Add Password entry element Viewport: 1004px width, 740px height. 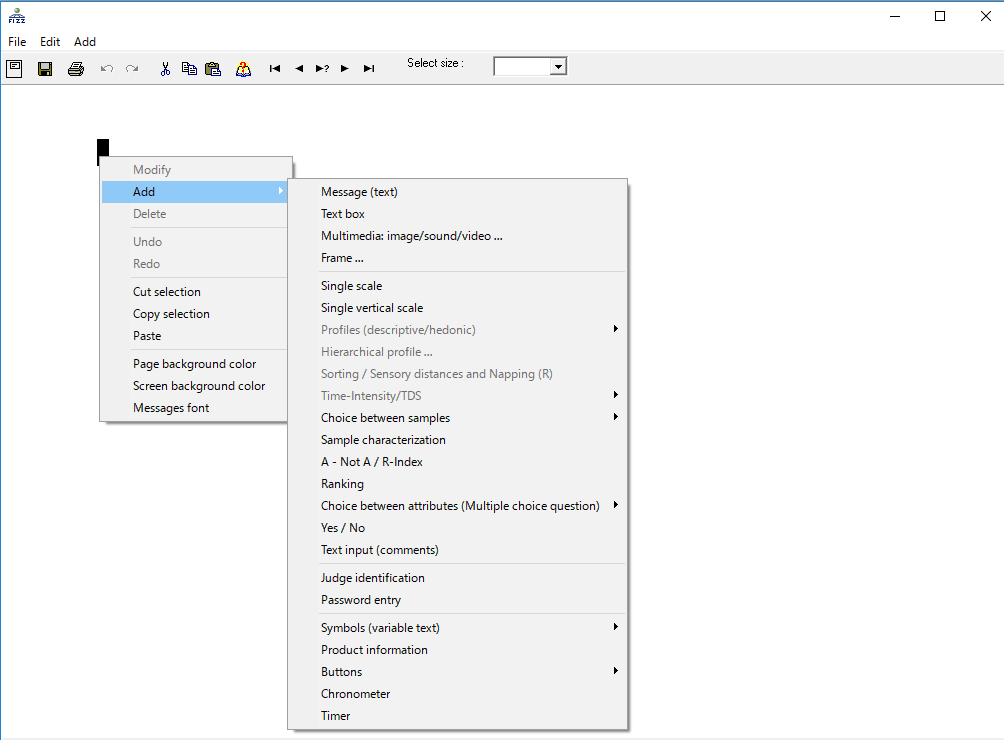coord(457,600)
